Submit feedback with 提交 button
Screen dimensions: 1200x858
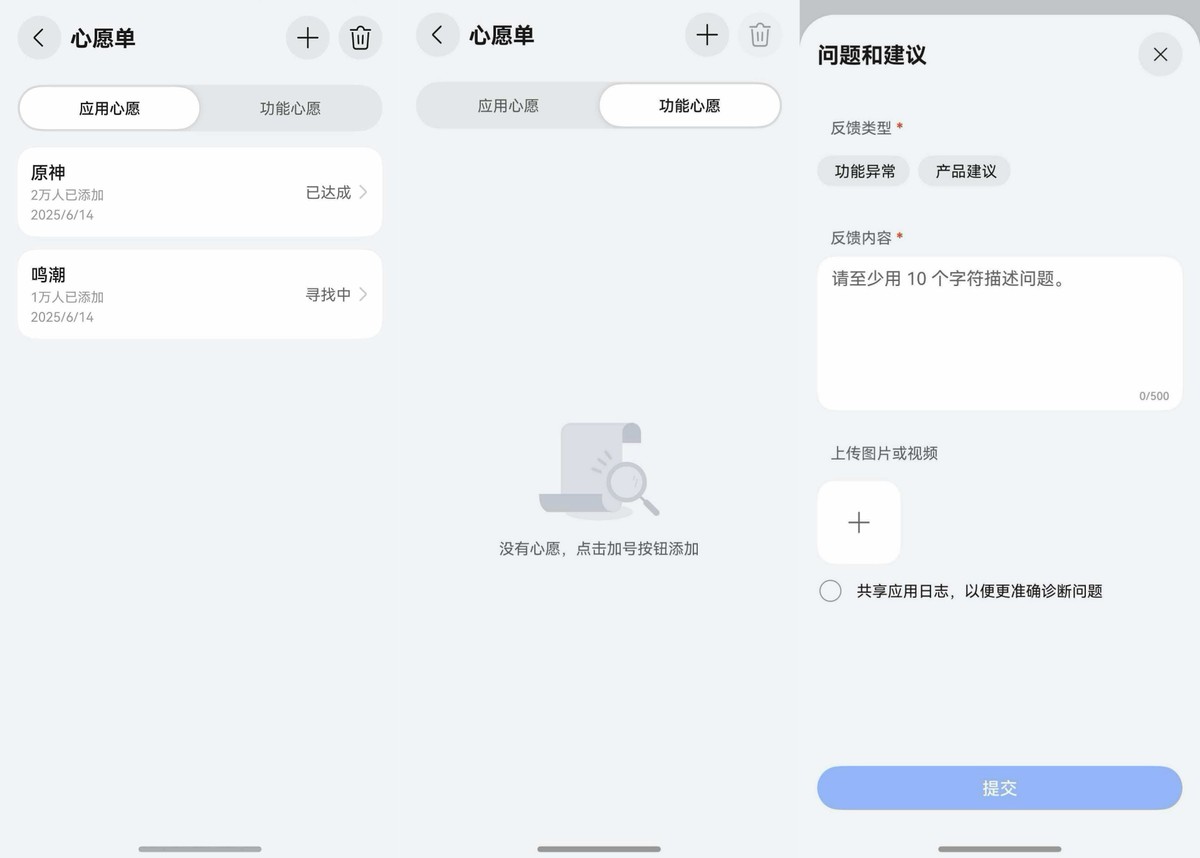click(1000, 788)
